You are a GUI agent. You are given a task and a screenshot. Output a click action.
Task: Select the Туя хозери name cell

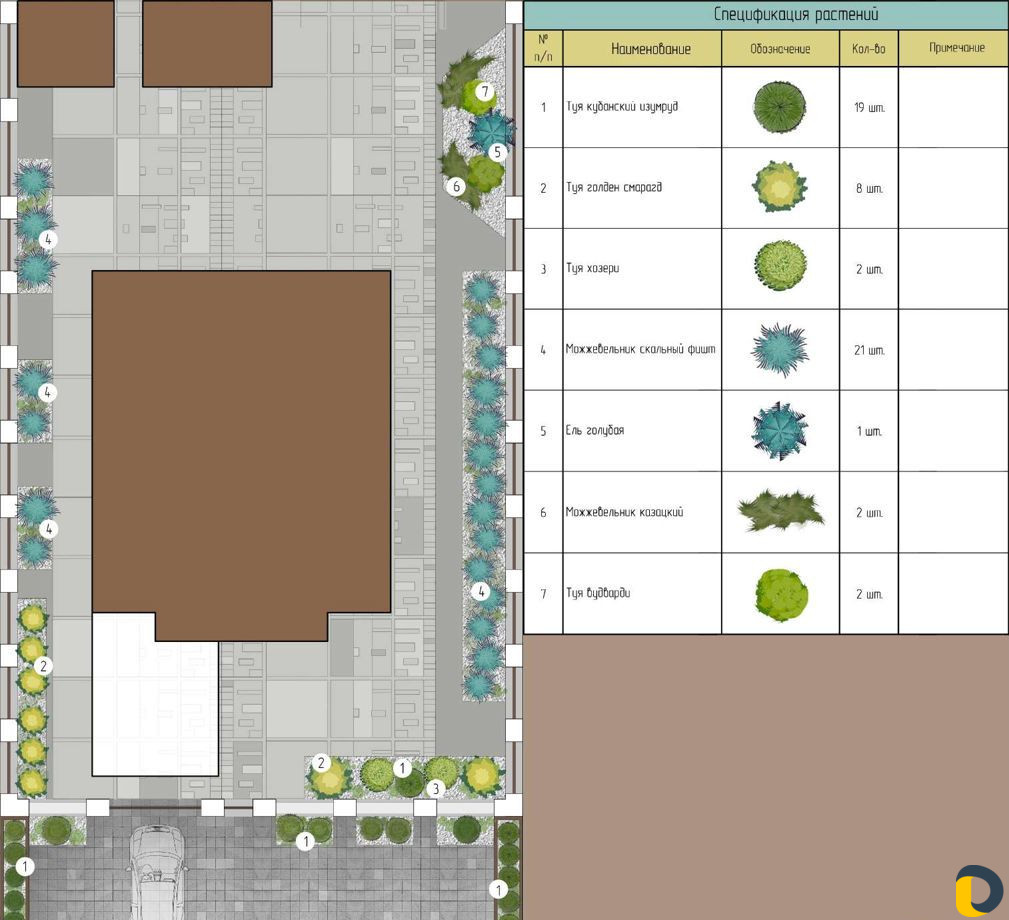pos(642,268)
